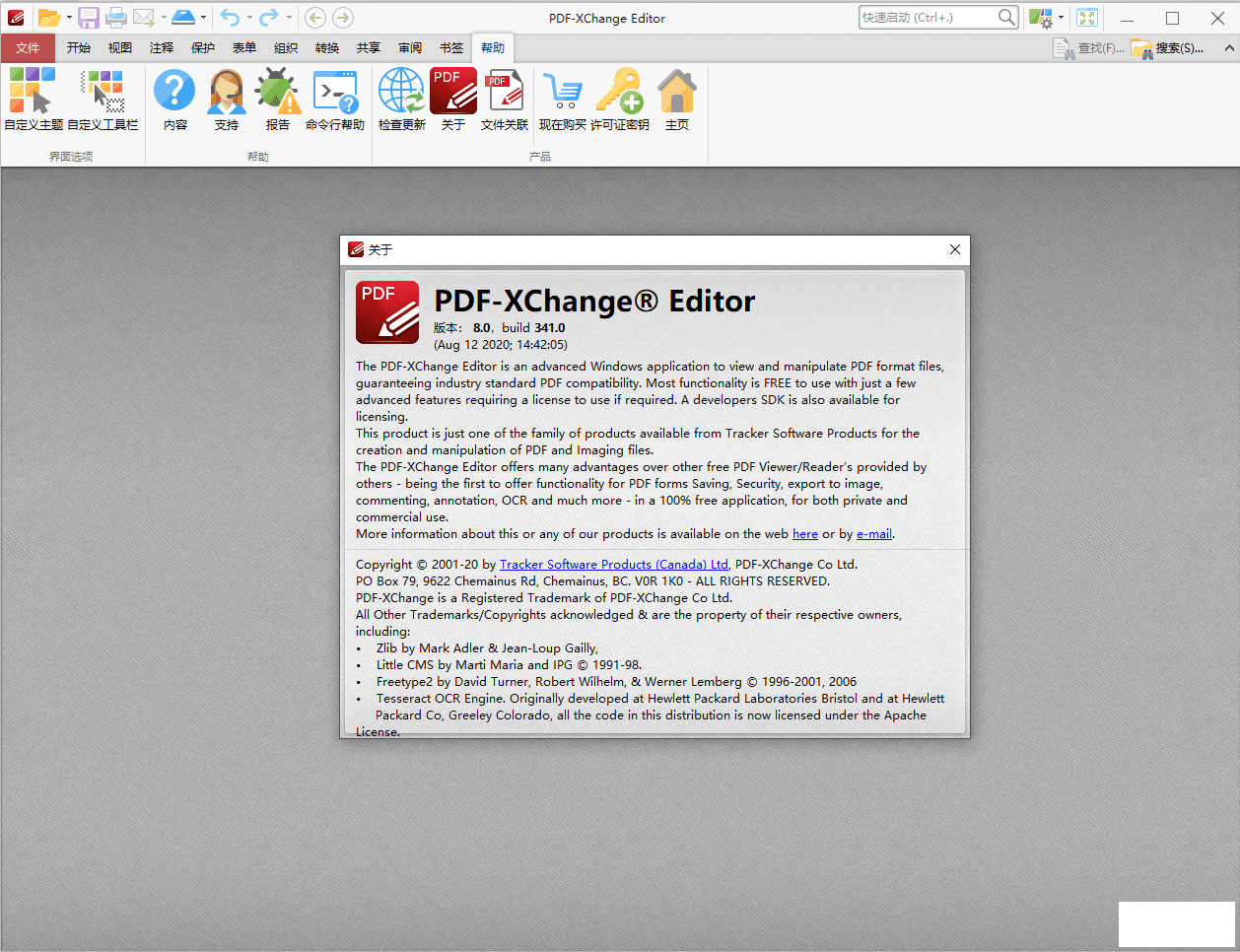Viewport: 1240px width, 952px height.
Task: Open the 报告 bug report tool
Action: tap(278, 99)
